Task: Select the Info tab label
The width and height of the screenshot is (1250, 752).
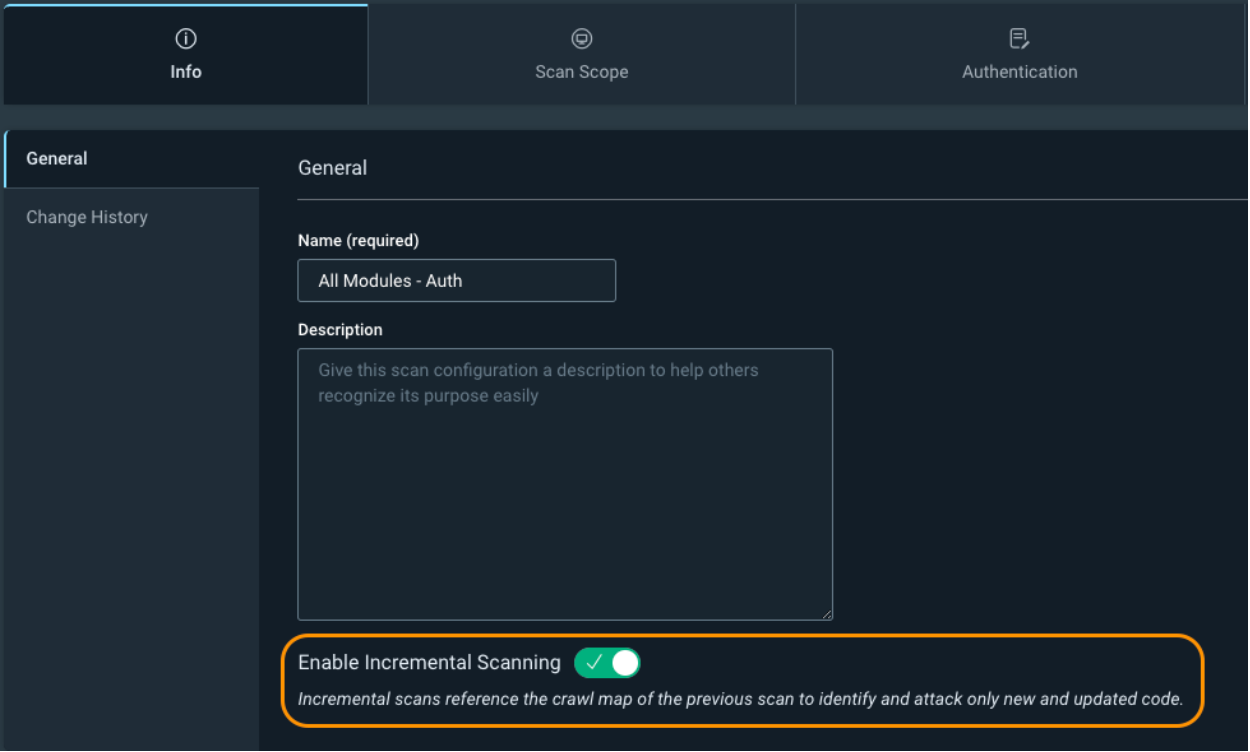Action: point(186,72)
